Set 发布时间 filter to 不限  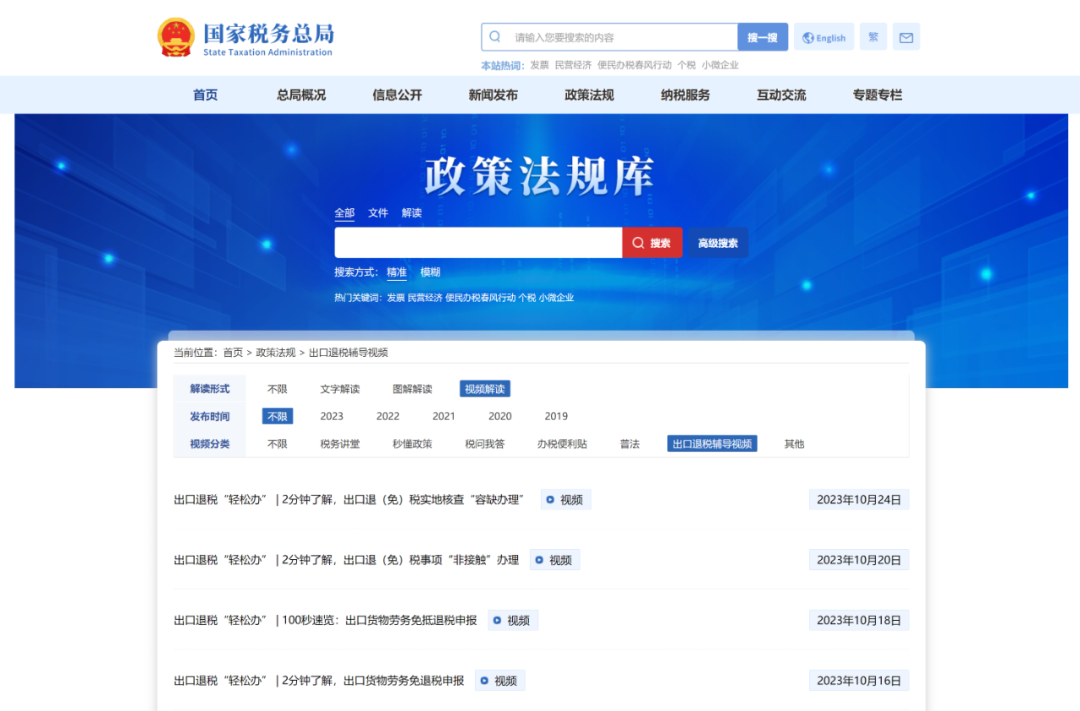(278, 416)
